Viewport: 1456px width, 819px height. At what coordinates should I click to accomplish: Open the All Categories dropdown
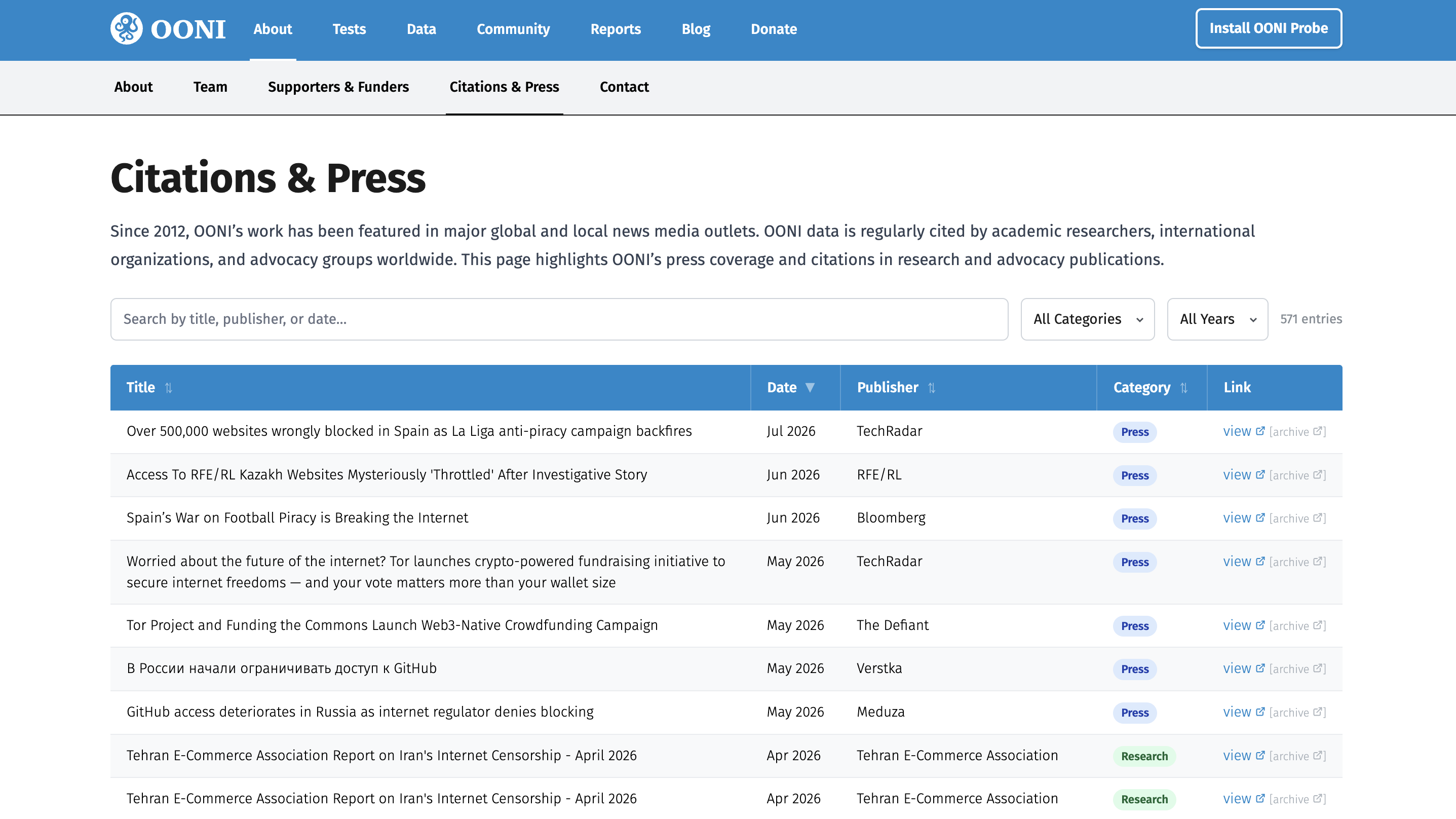(1088, 319)
